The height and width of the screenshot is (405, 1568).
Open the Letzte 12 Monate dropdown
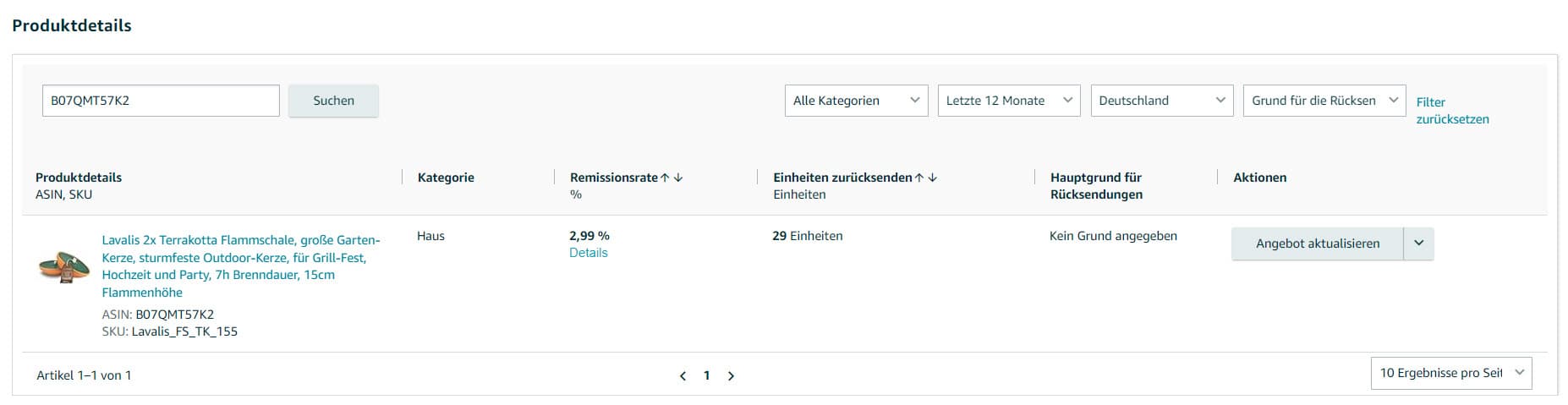(1009, 101)
